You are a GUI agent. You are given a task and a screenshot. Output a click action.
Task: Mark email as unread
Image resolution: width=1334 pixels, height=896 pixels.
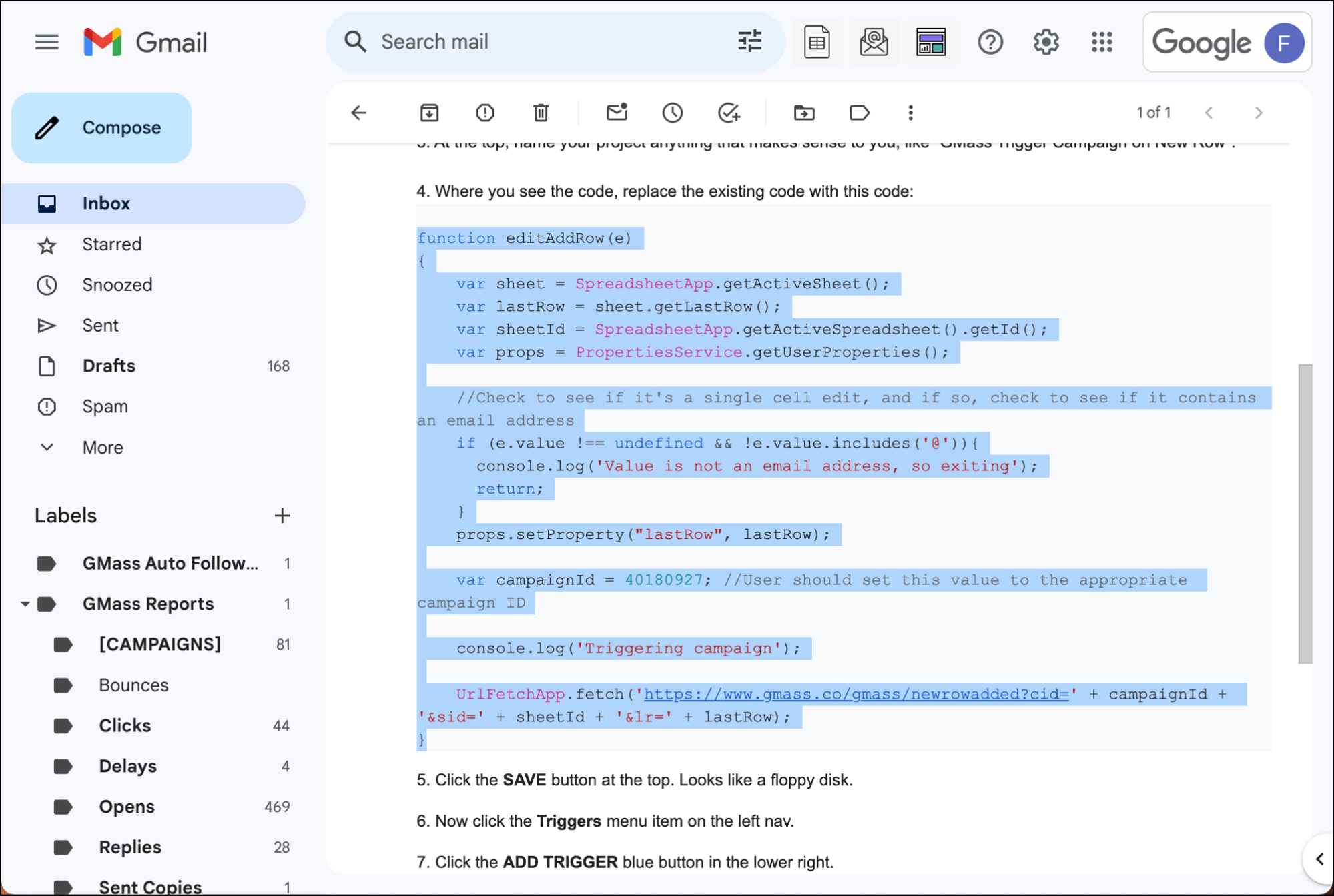point(617,112)
